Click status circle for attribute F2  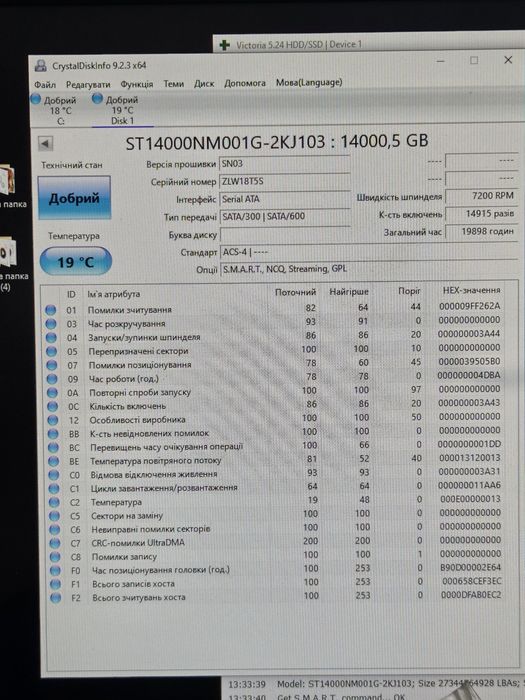pos(56,598)
